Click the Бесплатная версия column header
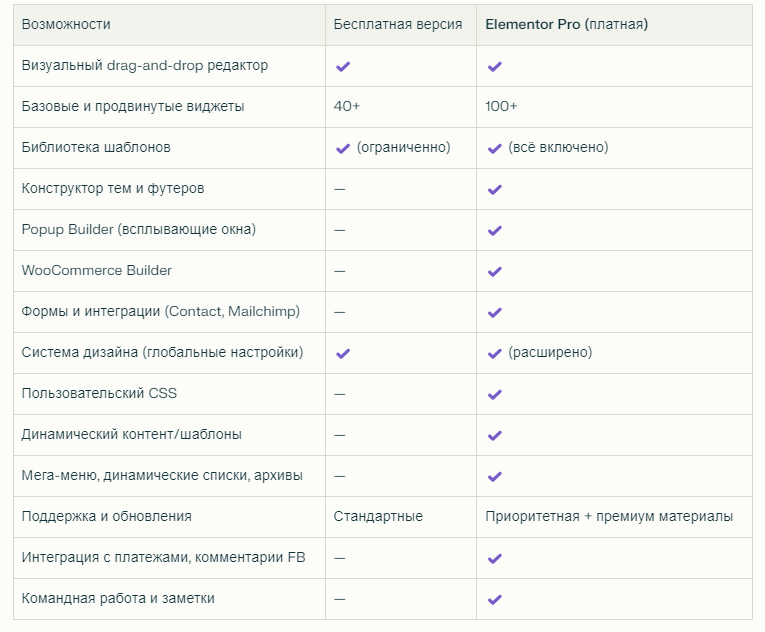This screenshot has height=632, width=765. [398, 24]
